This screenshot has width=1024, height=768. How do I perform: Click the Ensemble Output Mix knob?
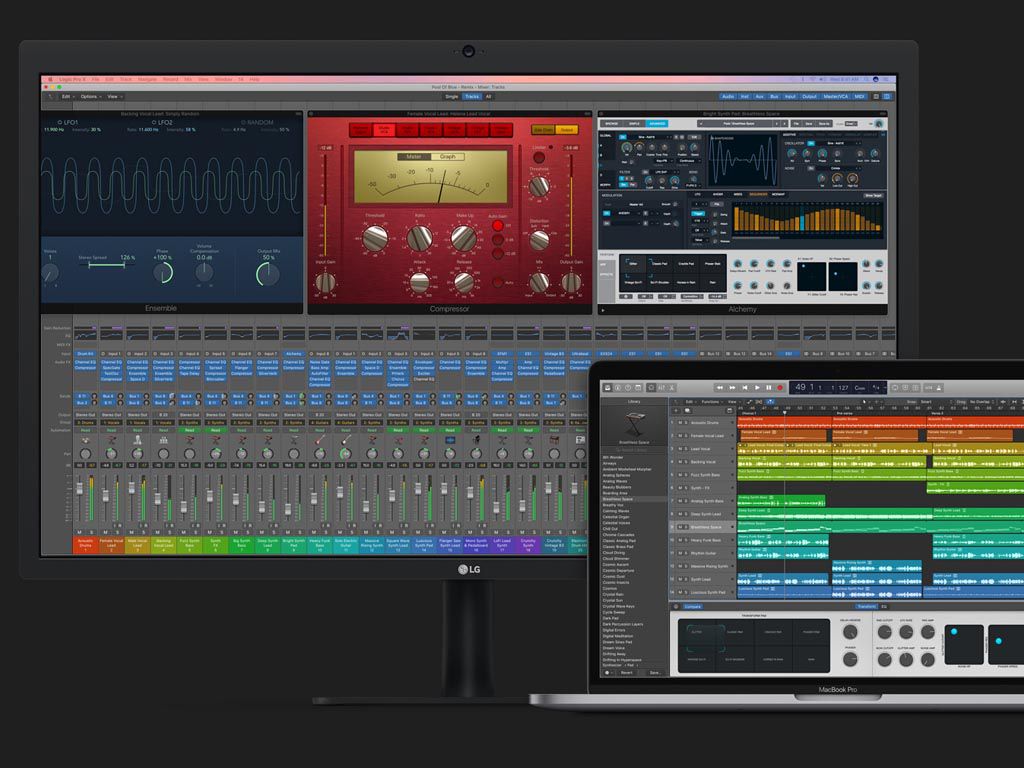click(x=268, y=272)
